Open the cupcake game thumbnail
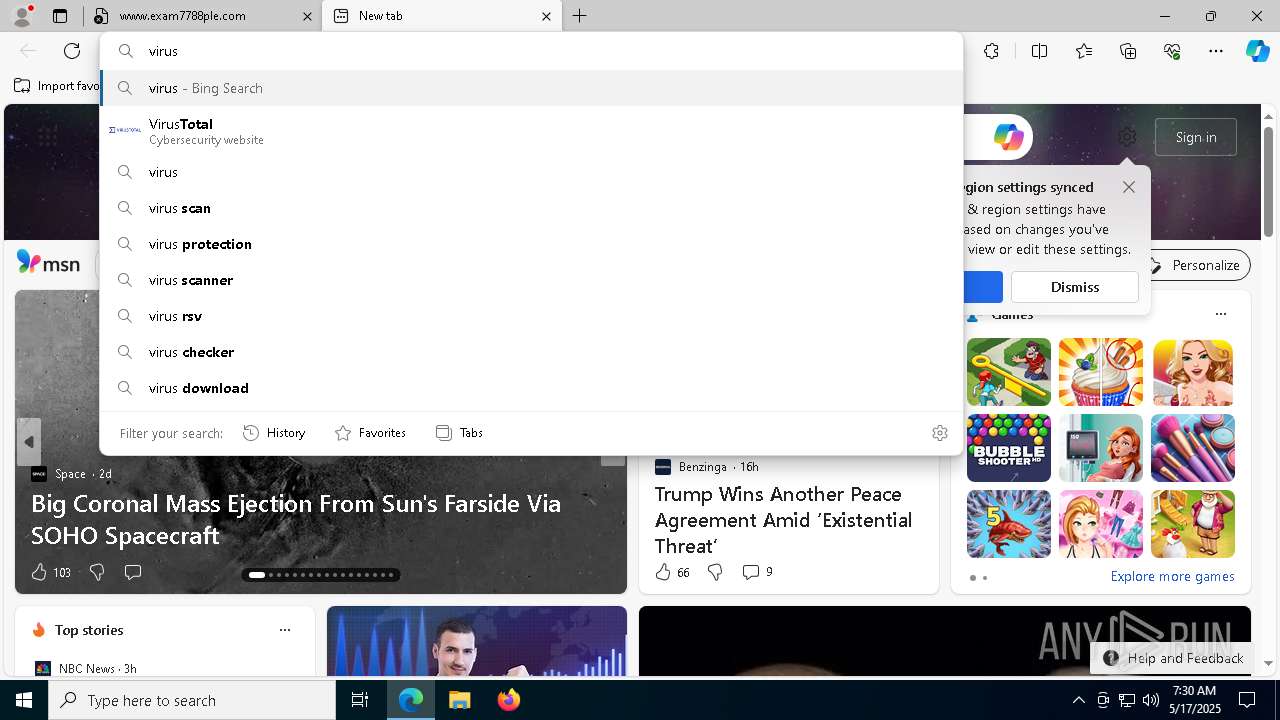Image resolution: width=1280 pixels, height=720 pixels. point(1100,372)
